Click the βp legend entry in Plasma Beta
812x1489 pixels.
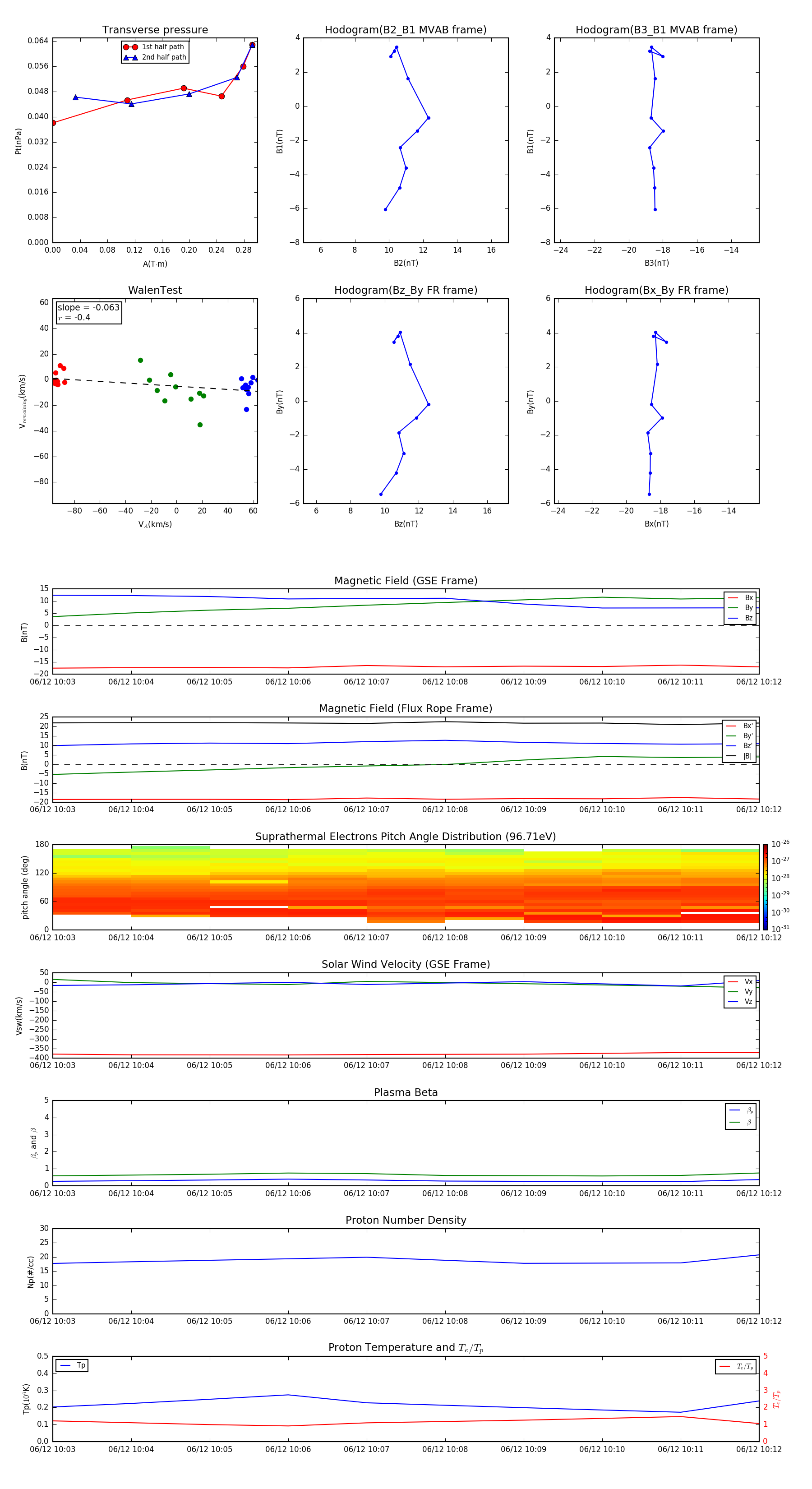pos(741,1110)
